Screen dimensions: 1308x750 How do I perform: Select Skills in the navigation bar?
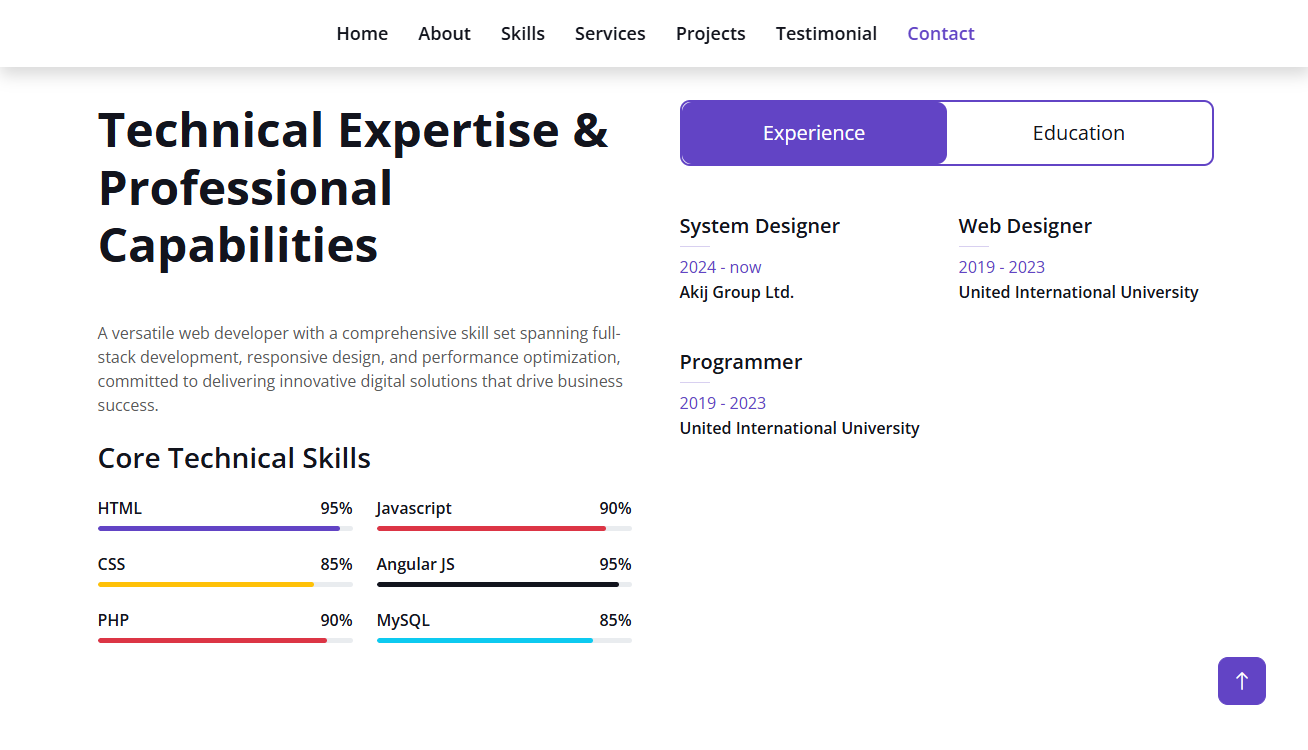pos(523,34)
